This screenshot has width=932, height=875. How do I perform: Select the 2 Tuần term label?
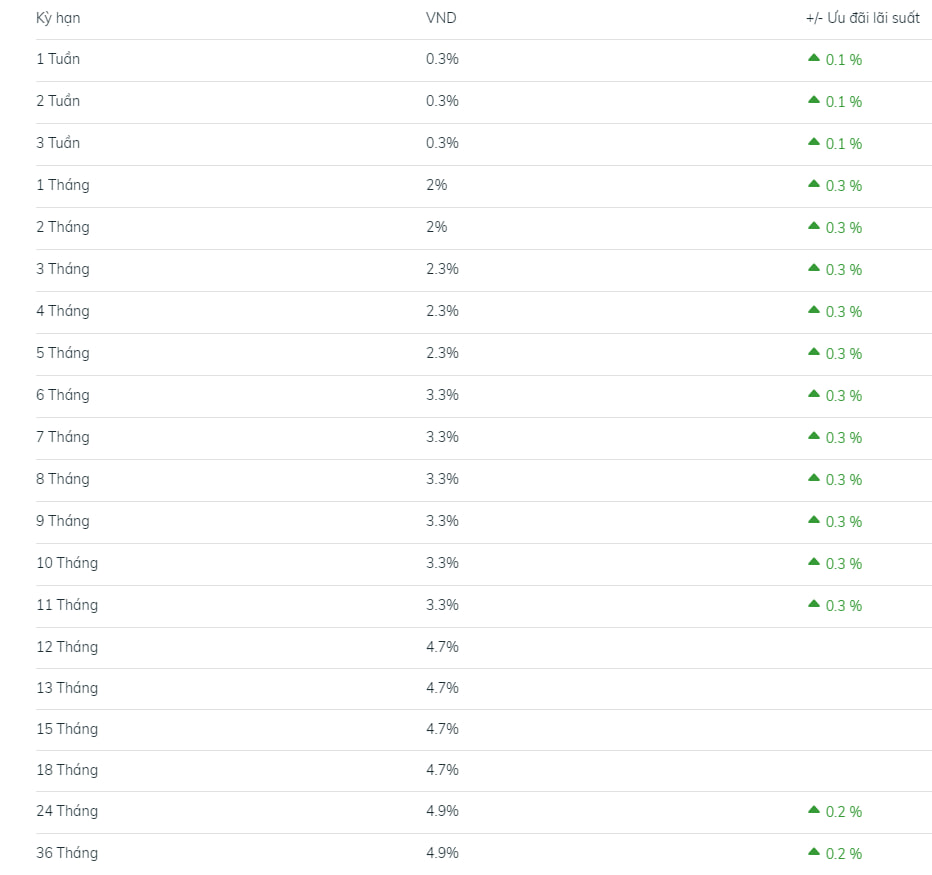click(58, 100)
